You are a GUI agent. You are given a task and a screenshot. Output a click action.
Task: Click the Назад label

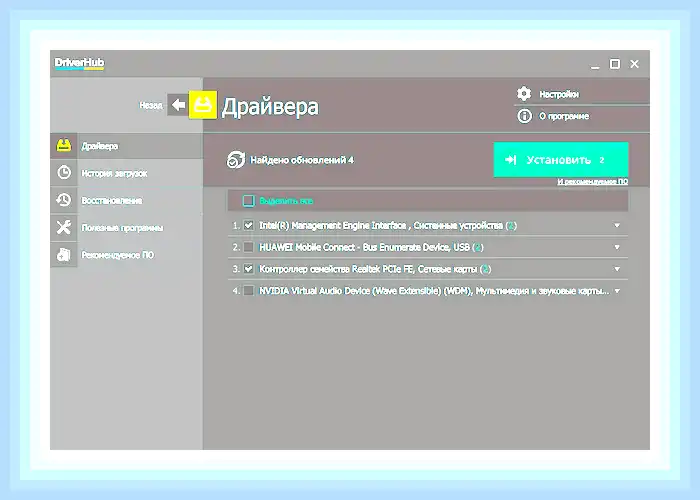151,105
